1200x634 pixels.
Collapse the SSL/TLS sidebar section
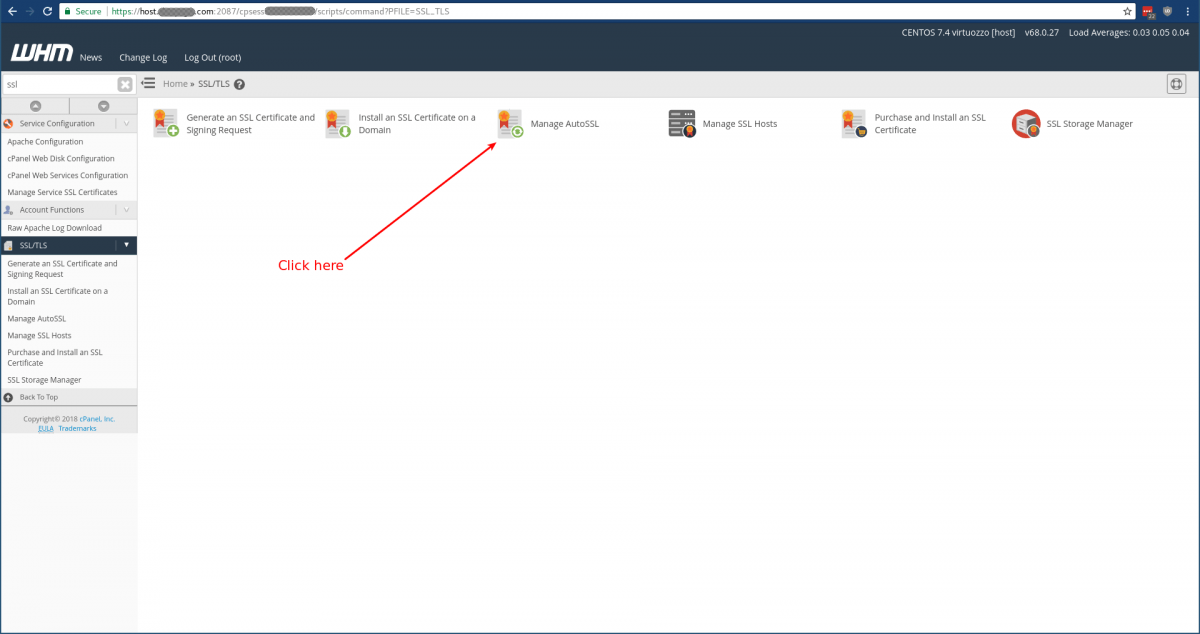coord(127,245)
